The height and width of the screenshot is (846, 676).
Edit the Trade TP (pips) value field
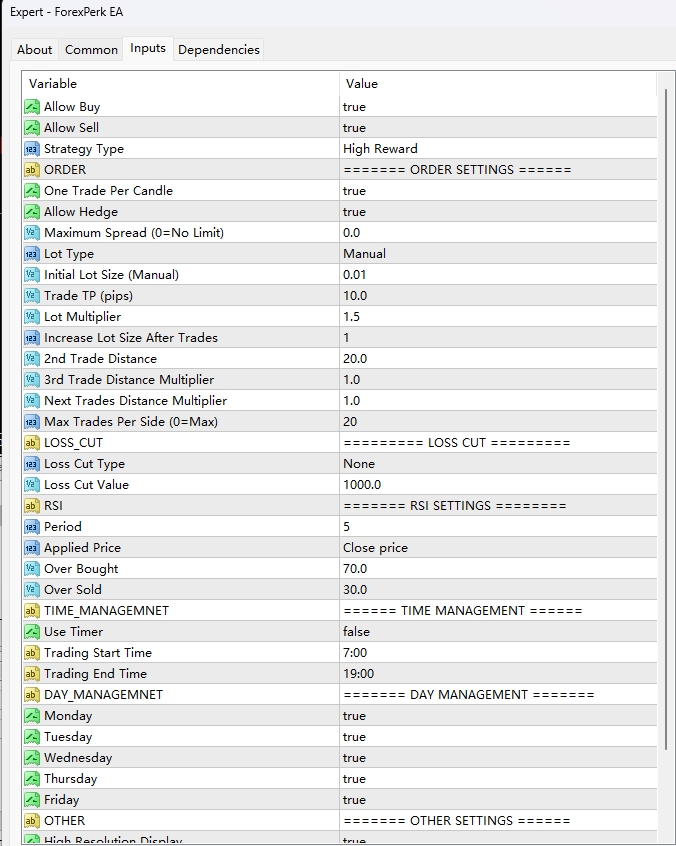[x=355, y=296]
